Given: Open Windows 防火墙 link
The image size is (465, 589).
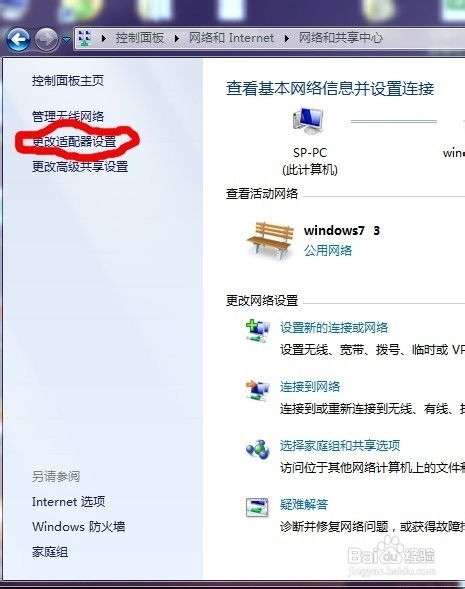Looking at the screenshot, I should [x=79, y=527].
